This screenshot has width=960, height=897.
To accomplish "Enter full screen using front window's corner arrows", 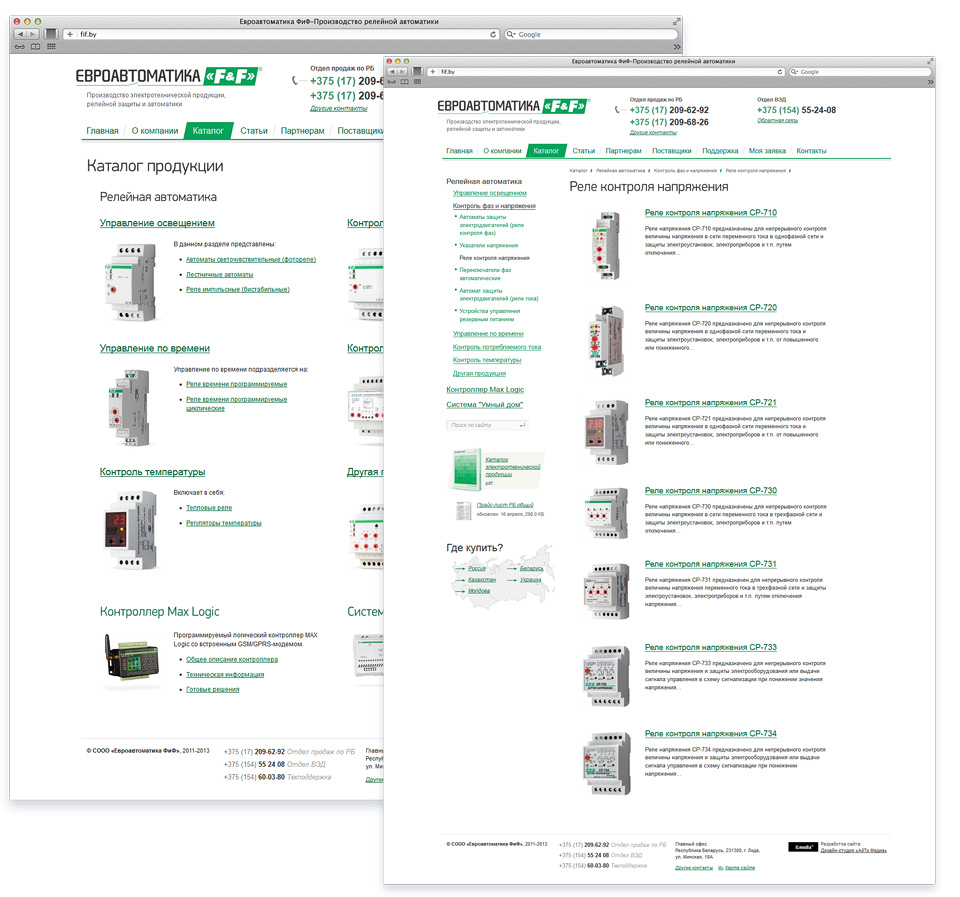I will coord(931,61).
